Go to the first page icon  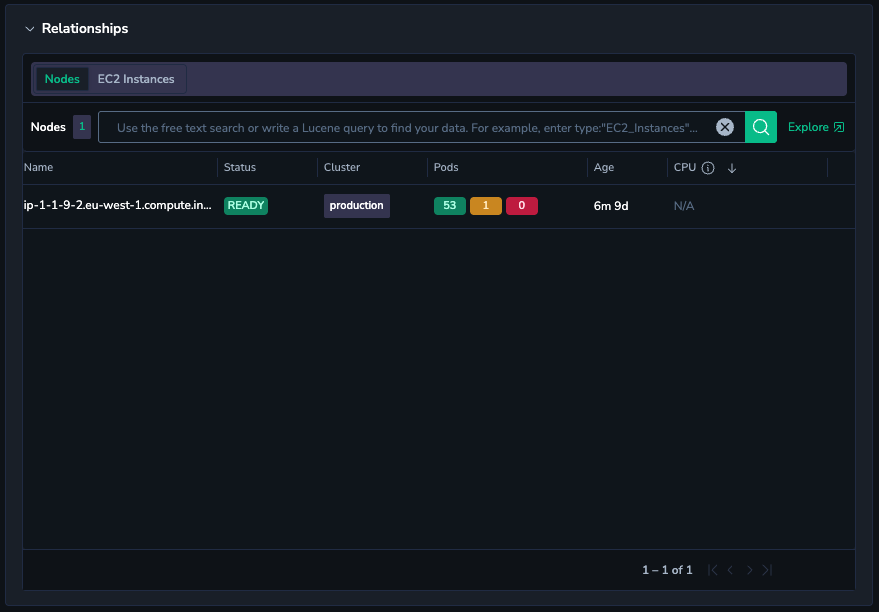tap(713, 570)
